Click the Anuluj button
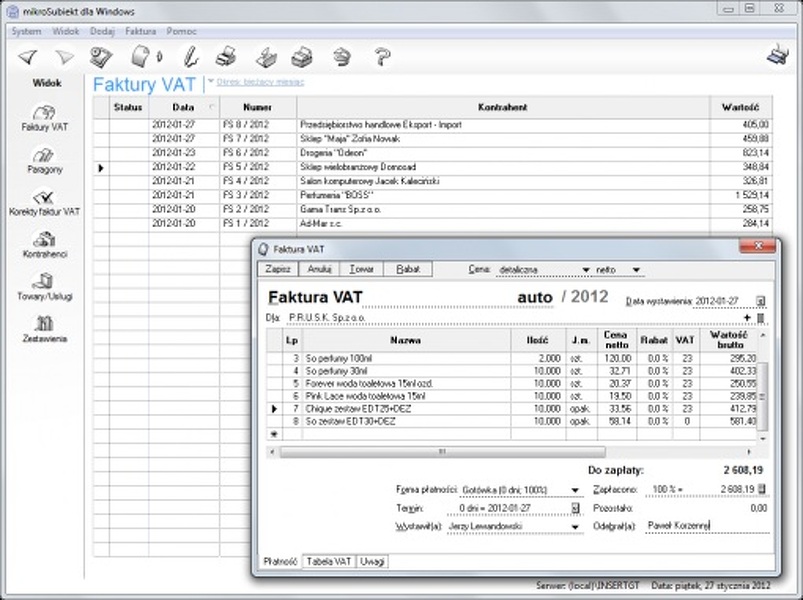The image size is (803, 600). click(x=320, y=269)
